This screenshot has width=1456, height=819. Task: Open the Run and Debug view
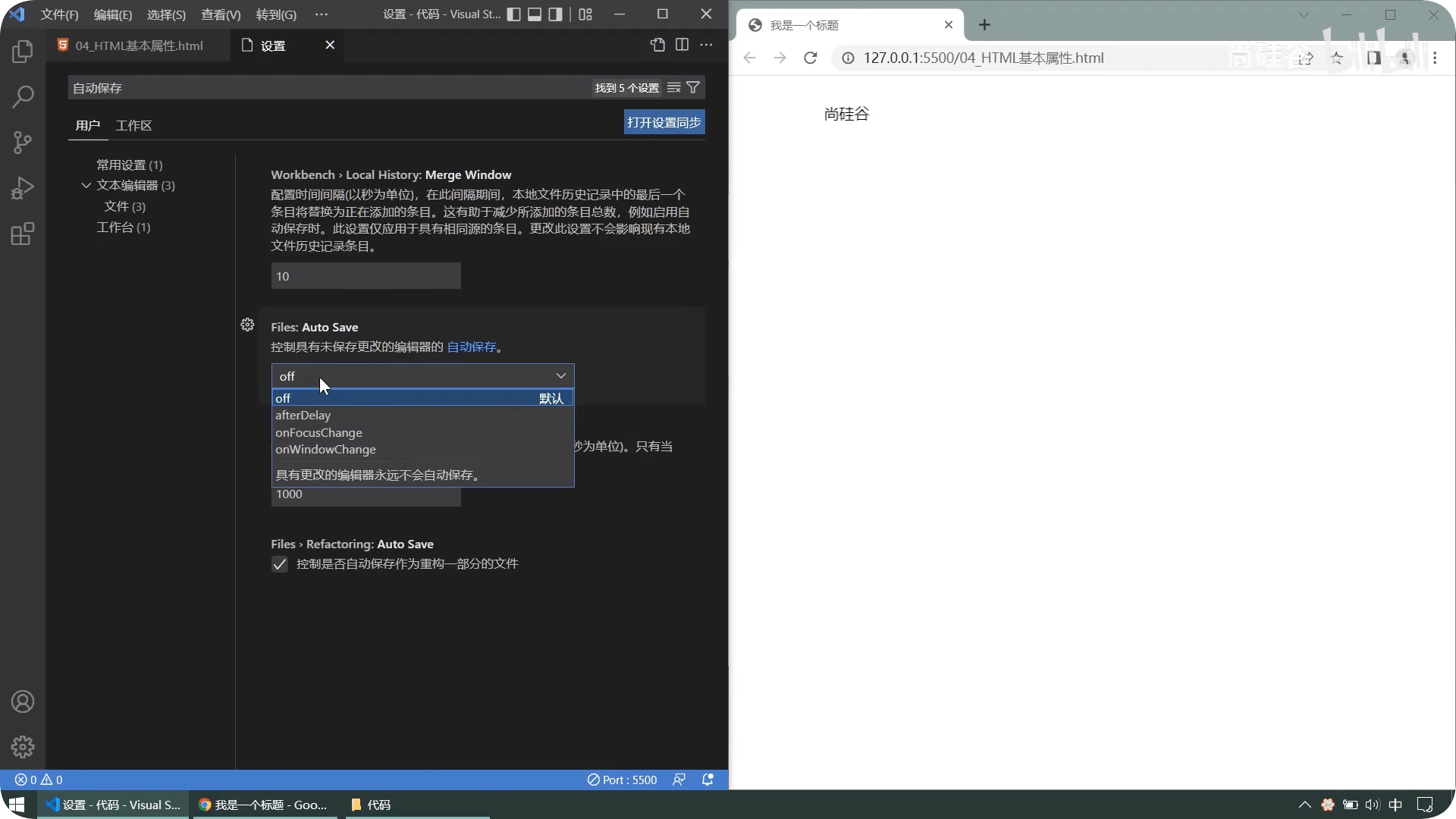[23, 188]
